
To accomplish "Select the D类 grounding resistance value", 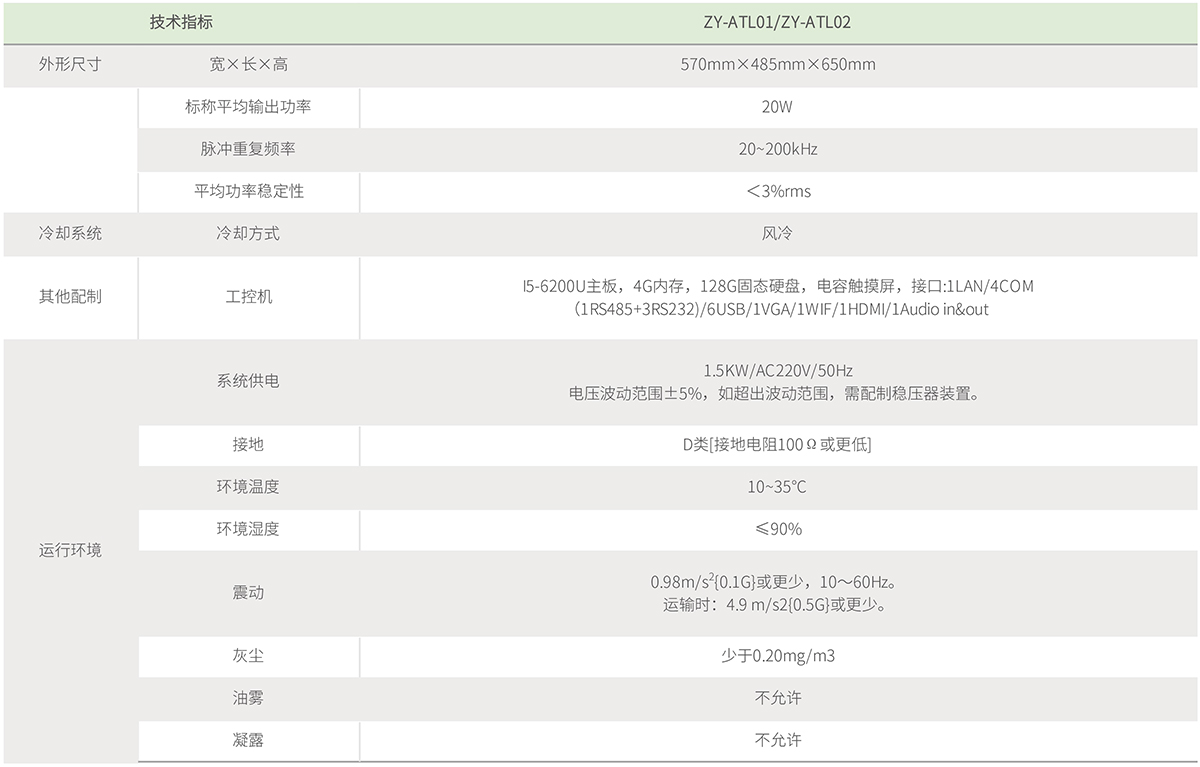I will click(778, 445).
